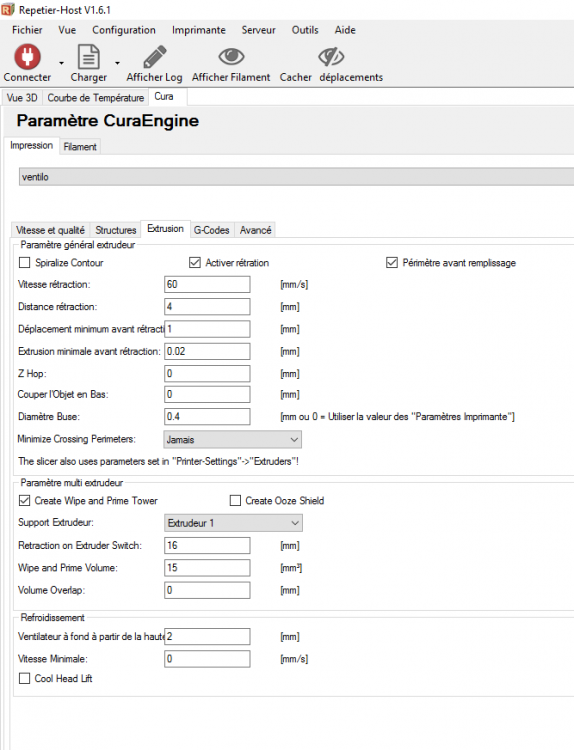
Task: Open the Configuration menu
Action: (124, 30)
